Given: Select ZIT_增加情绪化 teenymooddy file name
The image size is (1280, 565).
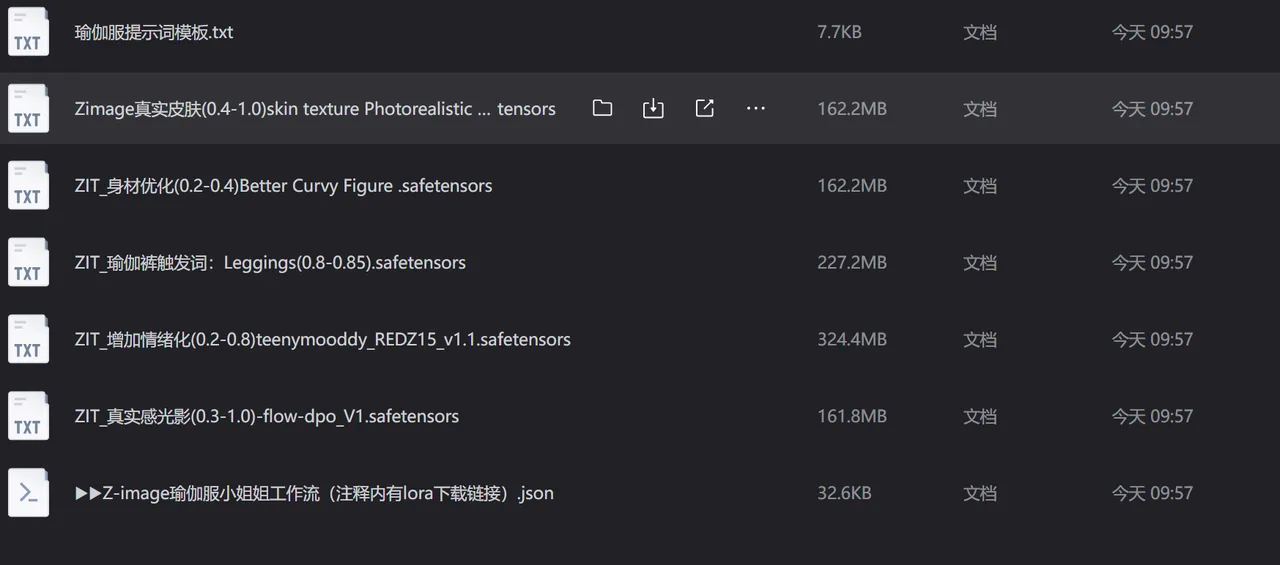Looking at the screenshot, I should click(x=322, y=340).
